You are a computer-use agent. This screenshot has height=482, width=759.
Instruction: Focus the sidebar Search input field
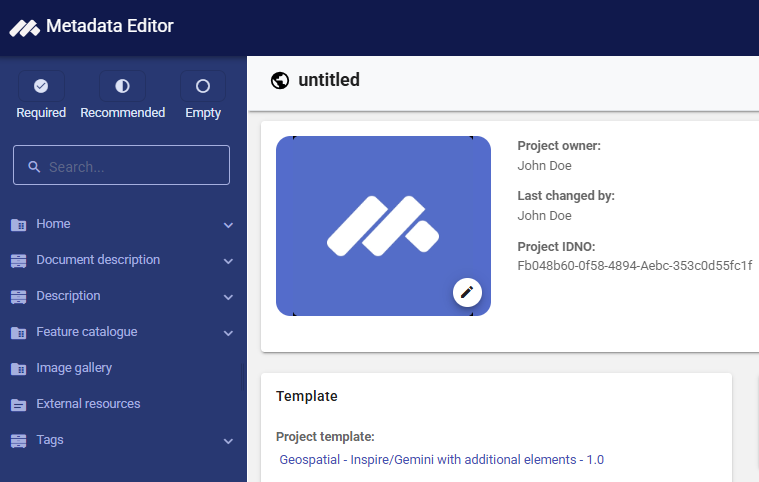130,166
